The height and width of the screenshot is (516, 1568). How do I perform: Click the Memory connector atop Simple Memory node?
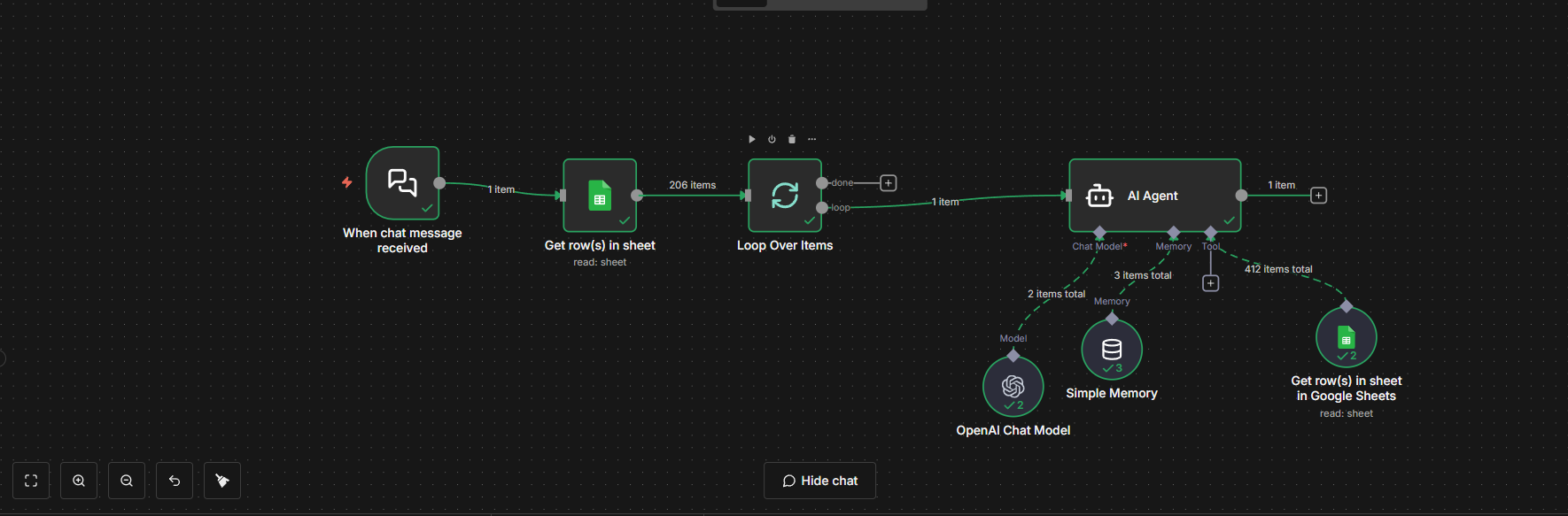click(x=1112, y=319)
